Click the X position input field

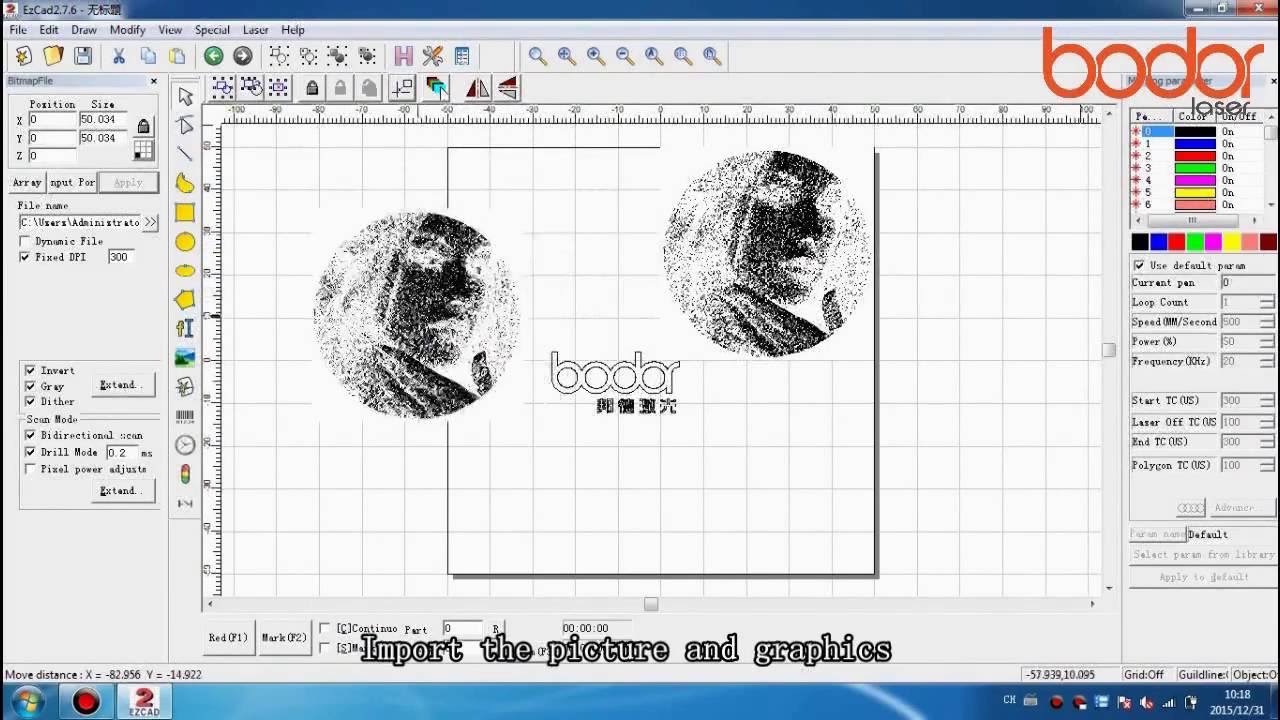point(52,120)
